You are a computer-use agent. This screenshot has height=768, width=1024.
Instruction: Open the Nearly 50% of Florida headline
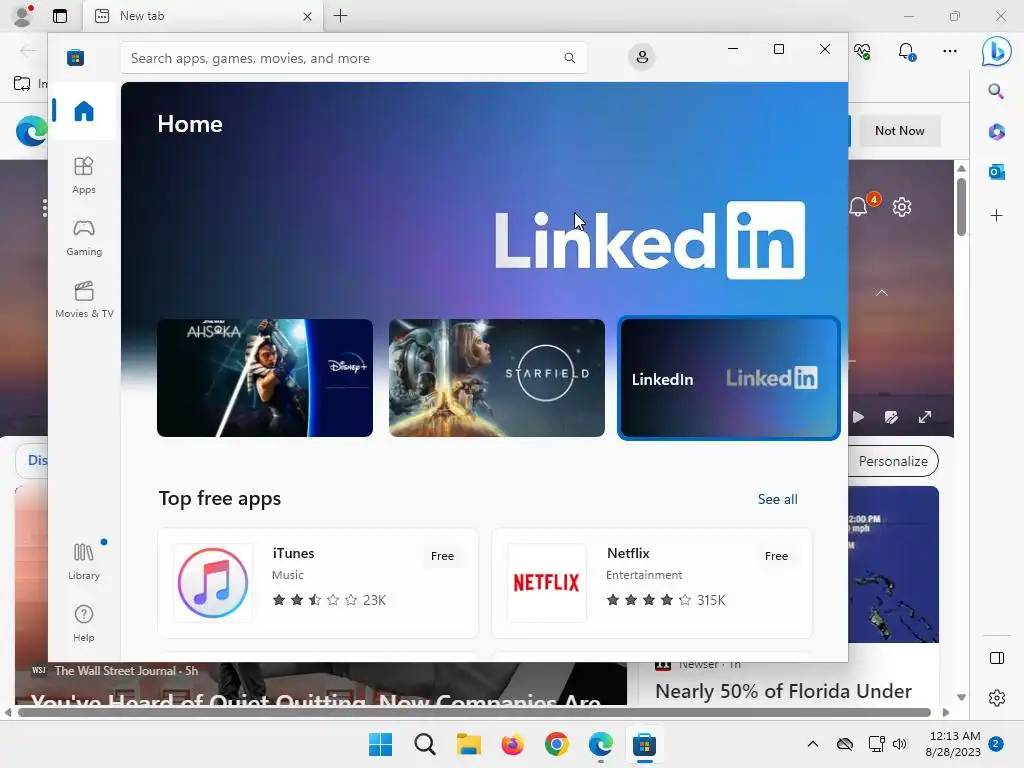(783, 691)
